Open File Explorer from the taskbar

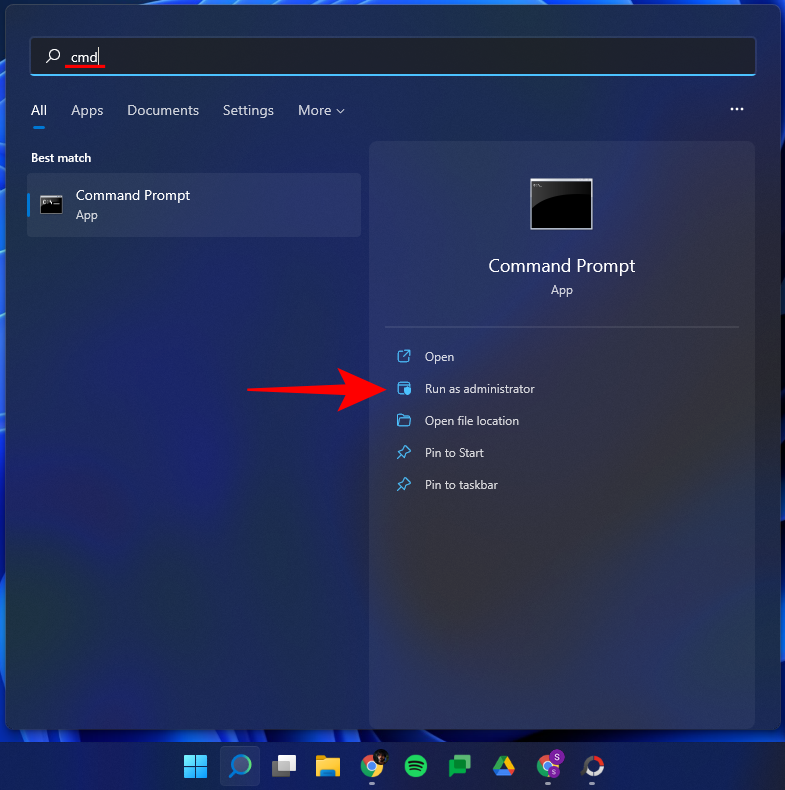click(x=328, y=766)
